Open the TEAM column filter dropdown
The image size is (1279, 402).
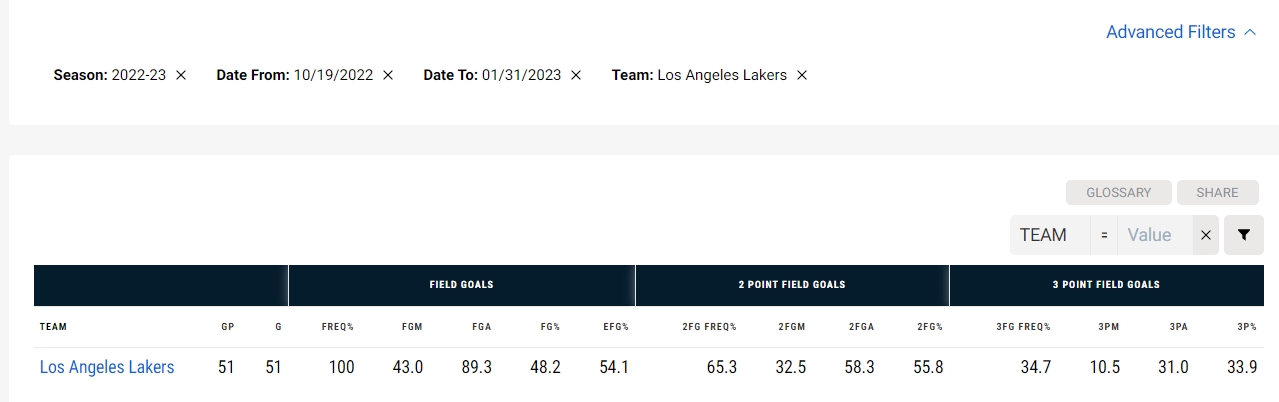click(x=1050, y=235)
